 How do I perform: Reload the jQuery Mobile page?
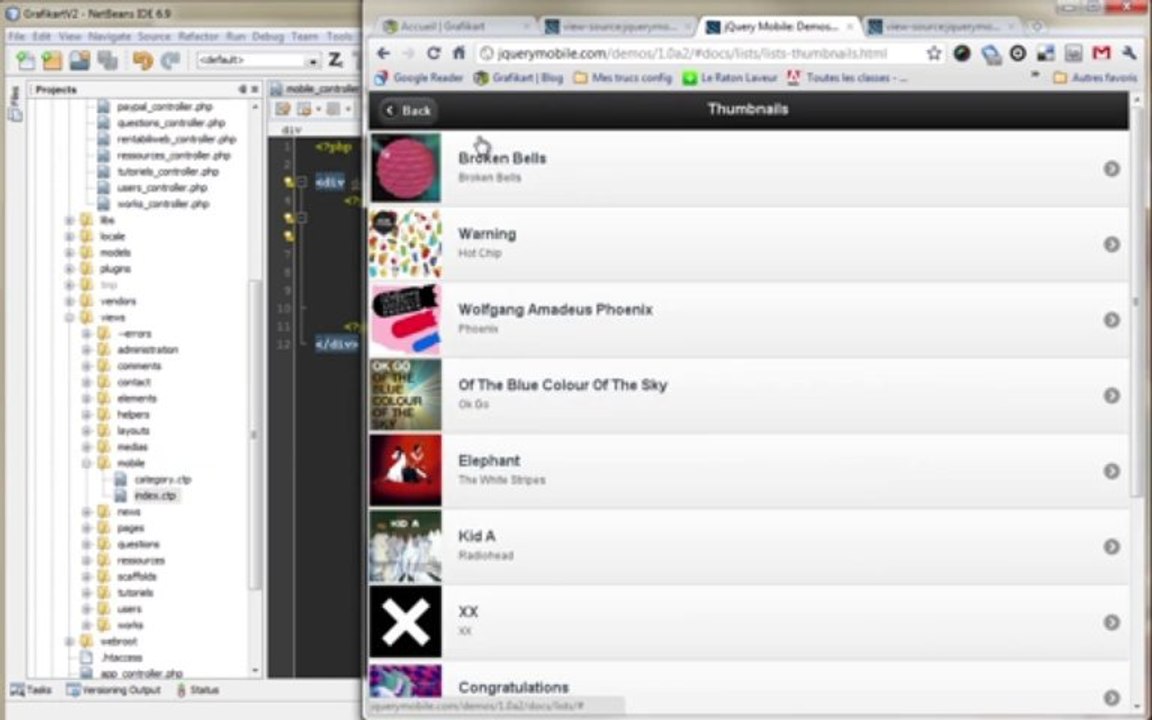[433, 53]
